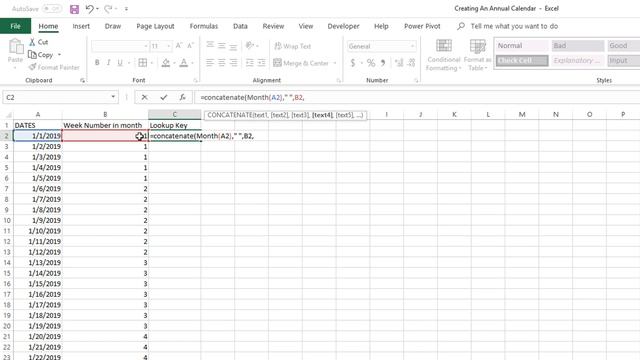Click the Cut scissors button
The width and height of the screenshot is (640, 360).
click(x=38, y=42)
